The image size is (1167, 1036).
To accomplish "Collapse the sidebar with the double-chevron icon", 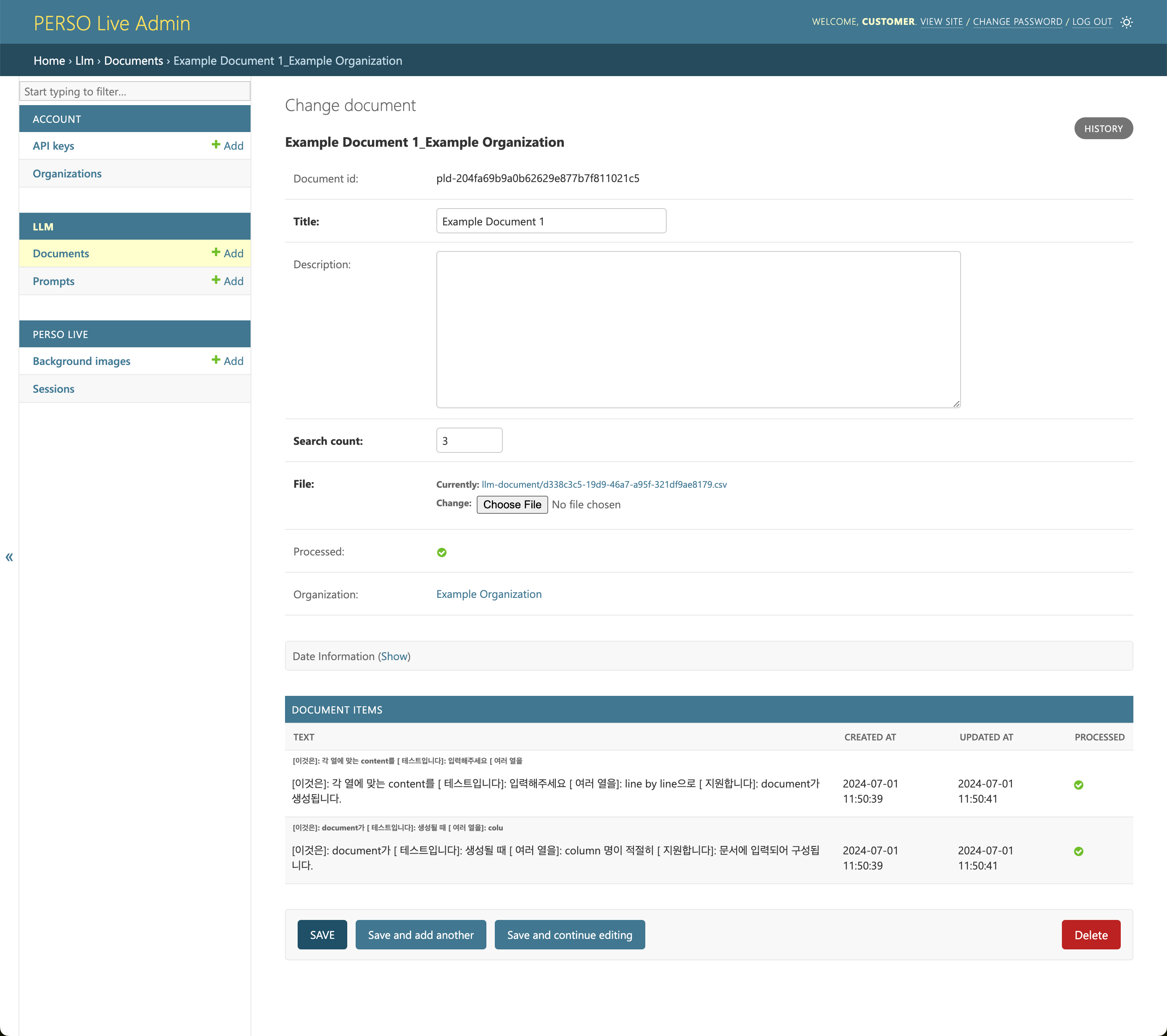I will [9, 557].
